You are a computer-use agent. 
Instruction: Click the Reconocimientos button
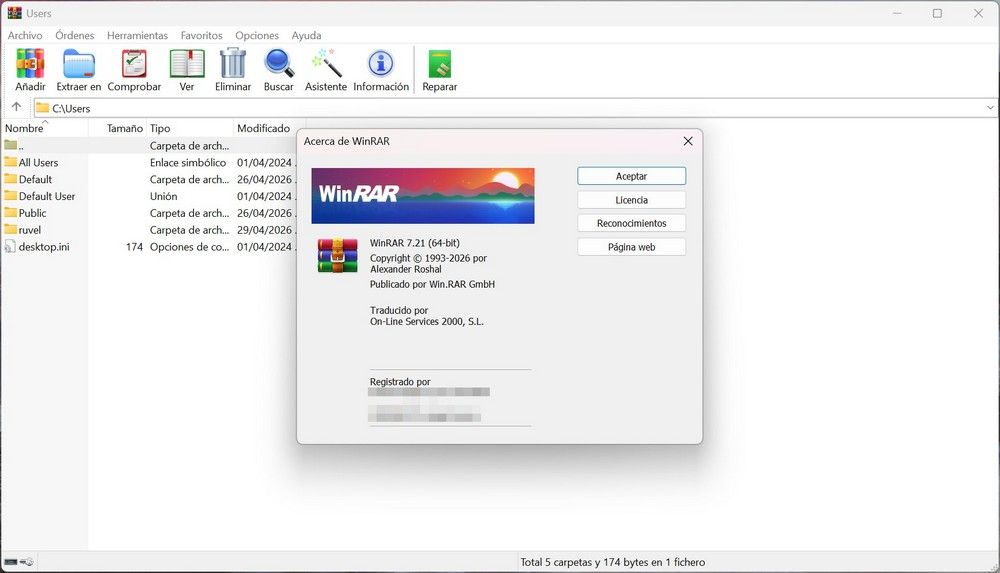(x=631, y=223)
